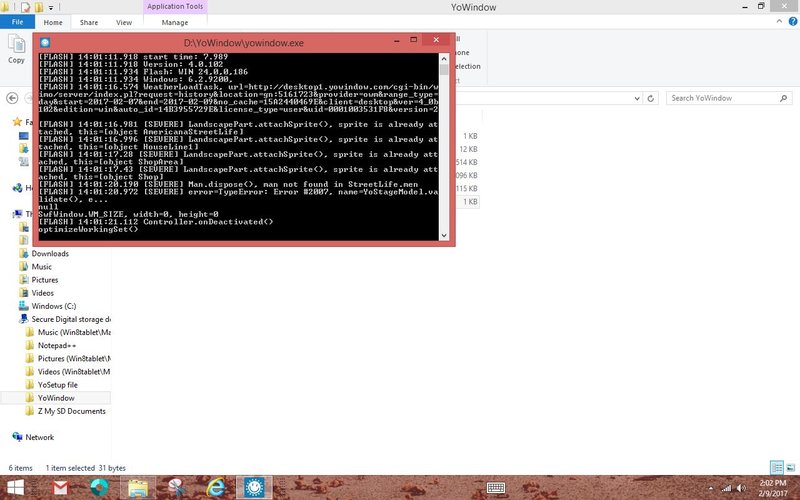Select Notepad++ folder in the tree

click(57, 345)
